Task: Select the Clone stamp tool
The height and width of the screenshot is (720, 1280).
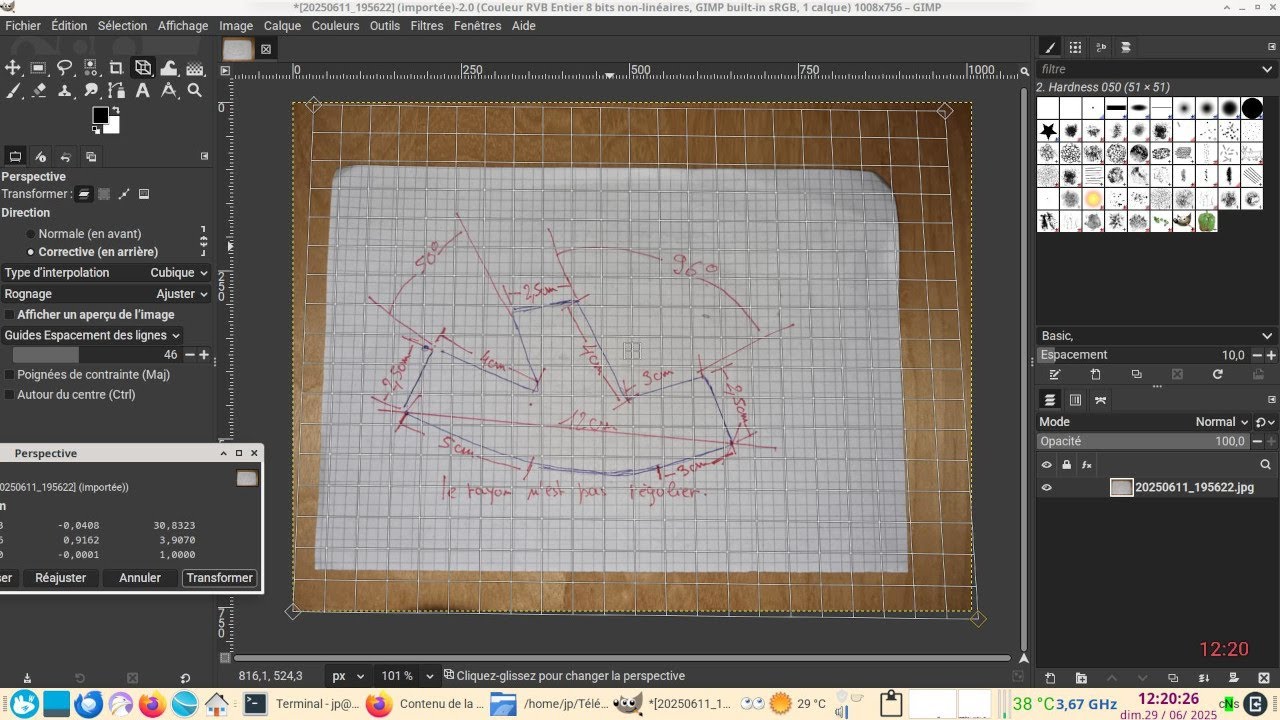Action: (x=65, y=90)
